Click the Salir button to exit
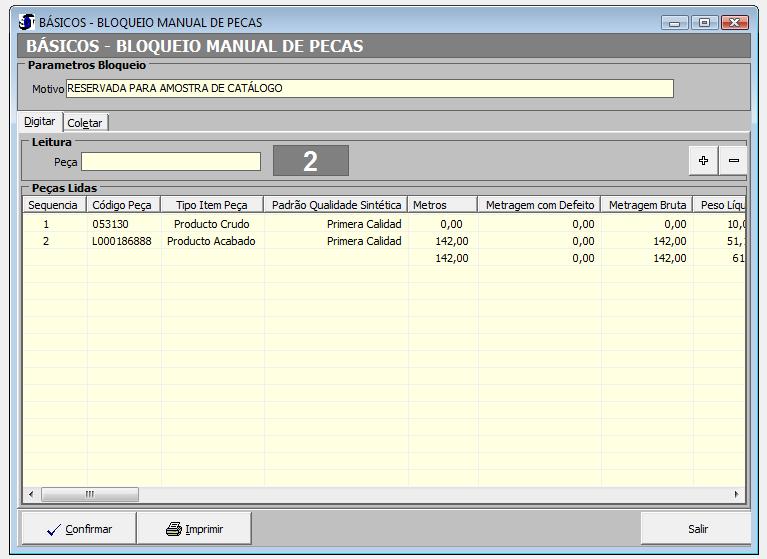This screenshot has height=559, width=767. 697,529
